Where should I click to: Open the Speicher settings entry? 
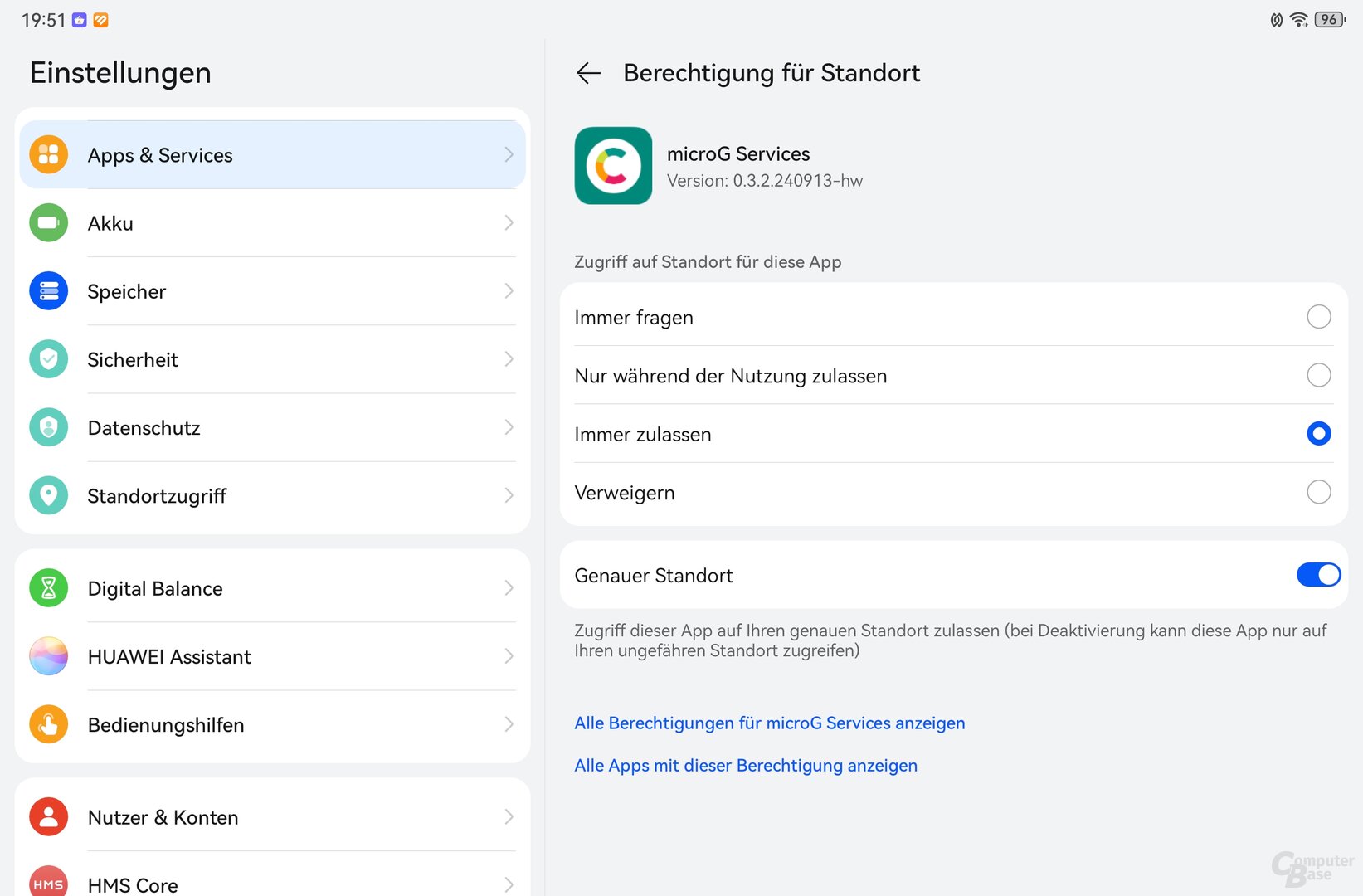[x=272, y=290]
